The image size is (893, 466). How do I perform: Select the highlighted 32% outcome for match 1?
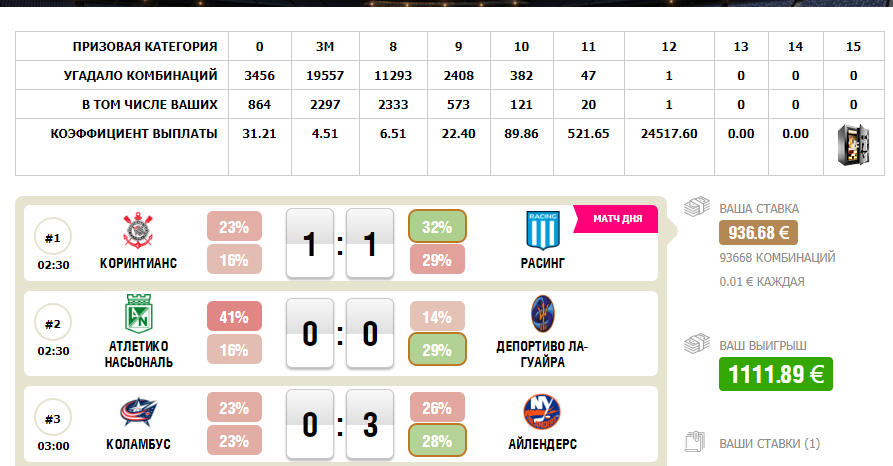437,227
